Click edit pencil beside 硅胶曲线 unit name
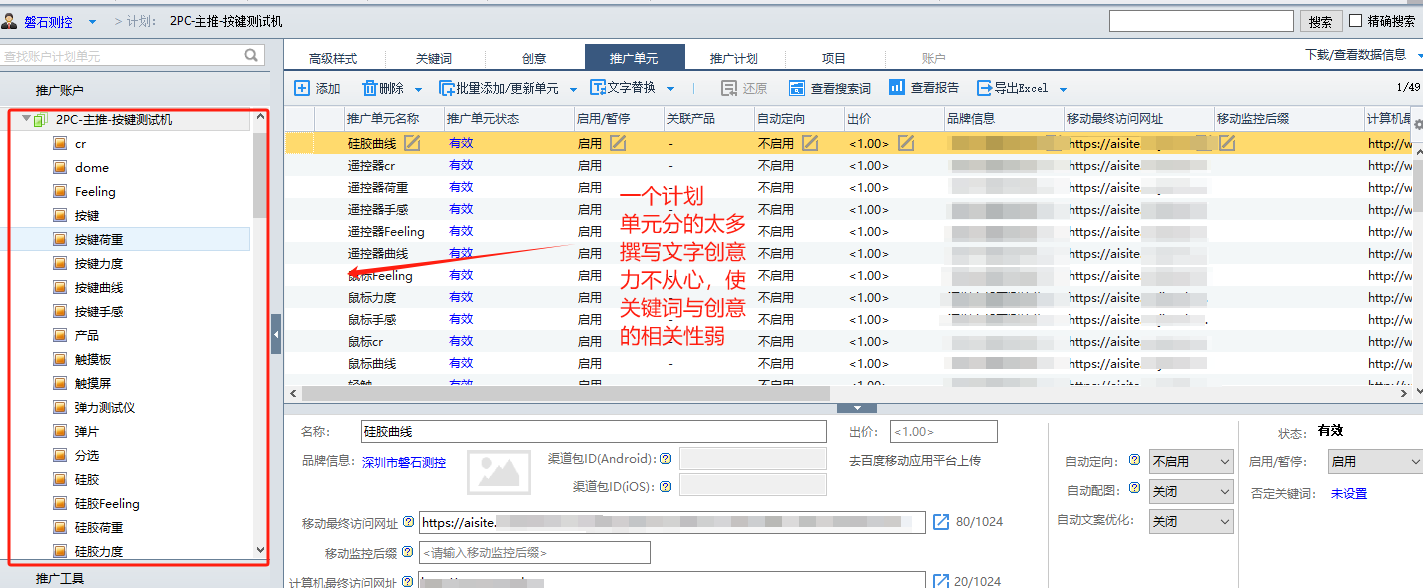The image size is (1423, 588). [412, 143]
